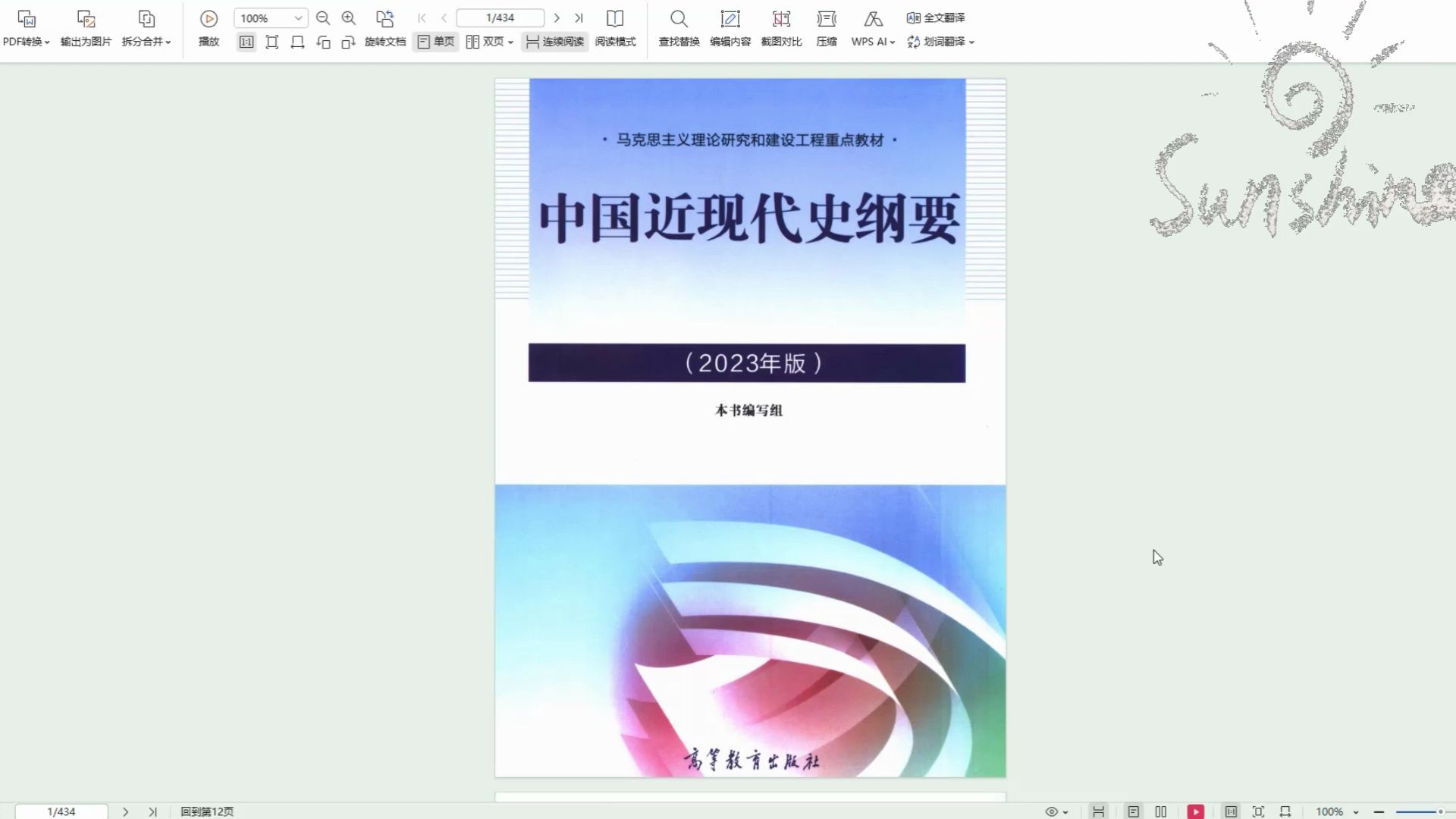Rotate page clockwise icon

tap(349, 42)
